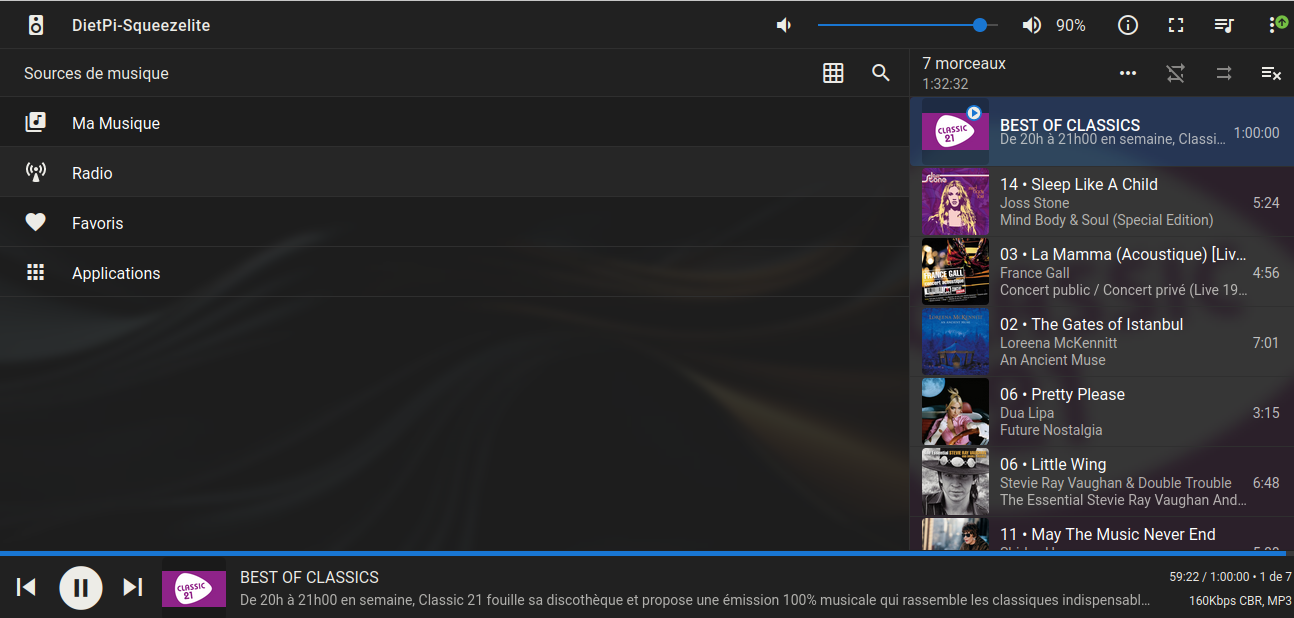Click the 1:32:32 total queue duration
The image size is (1294, 618).
pyautogui.click(x=945, y=84)
